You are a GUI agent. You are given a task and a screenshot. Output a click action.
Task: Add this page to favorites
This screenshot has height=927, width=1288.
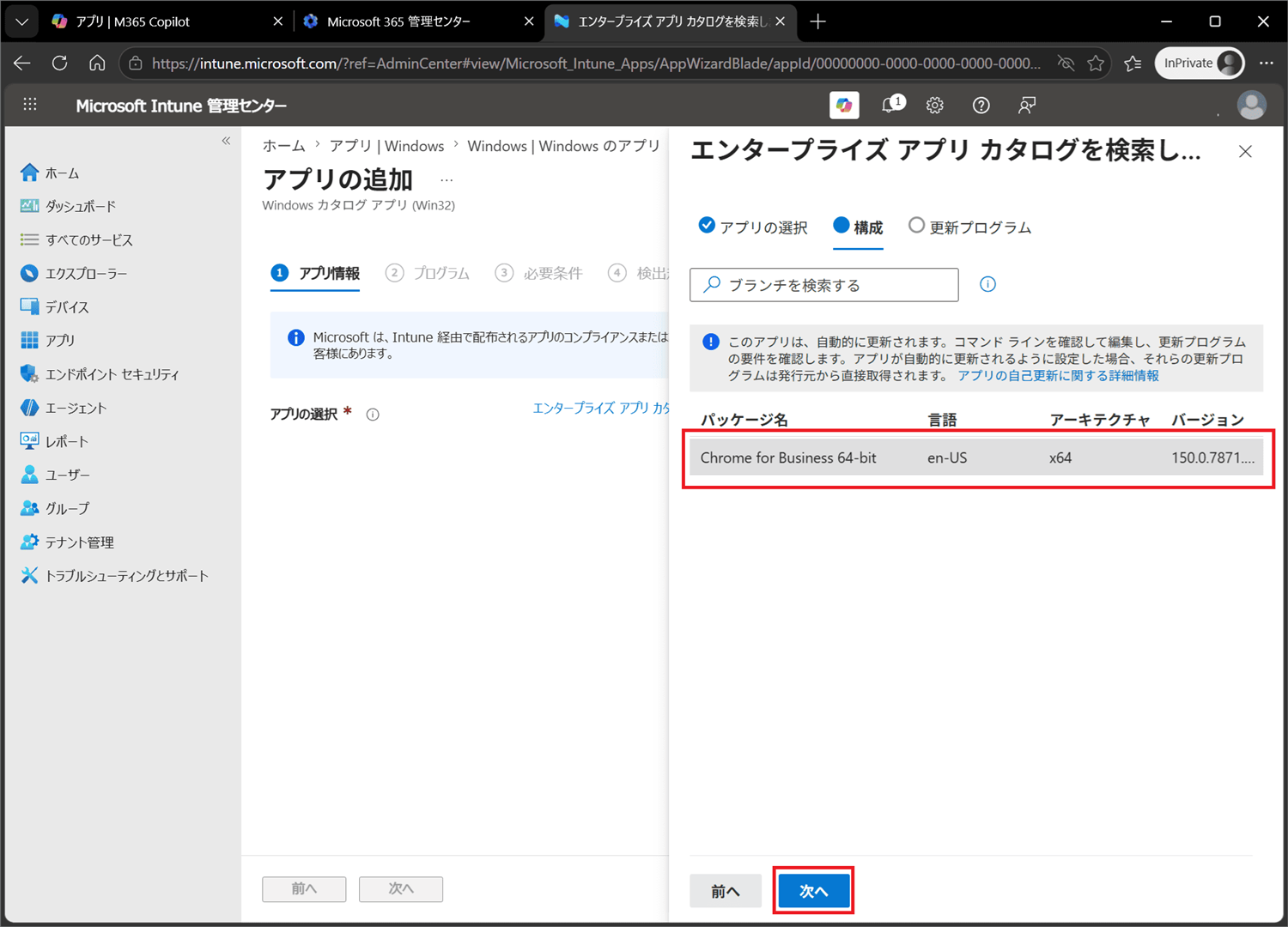(x=1096, y=64)
